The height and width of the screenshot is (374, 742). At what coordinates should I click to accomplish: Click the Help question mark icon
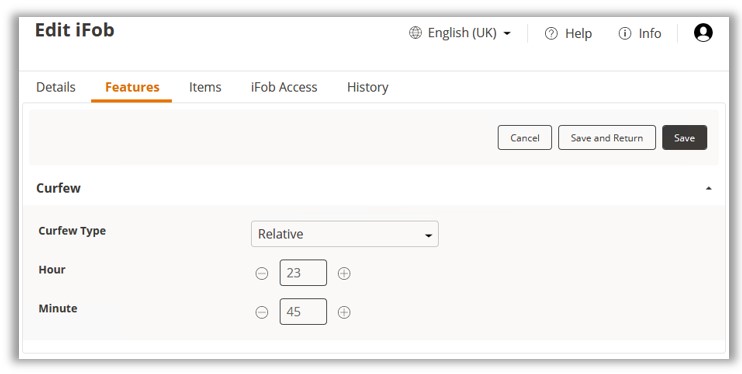click(x=551, y=33)
